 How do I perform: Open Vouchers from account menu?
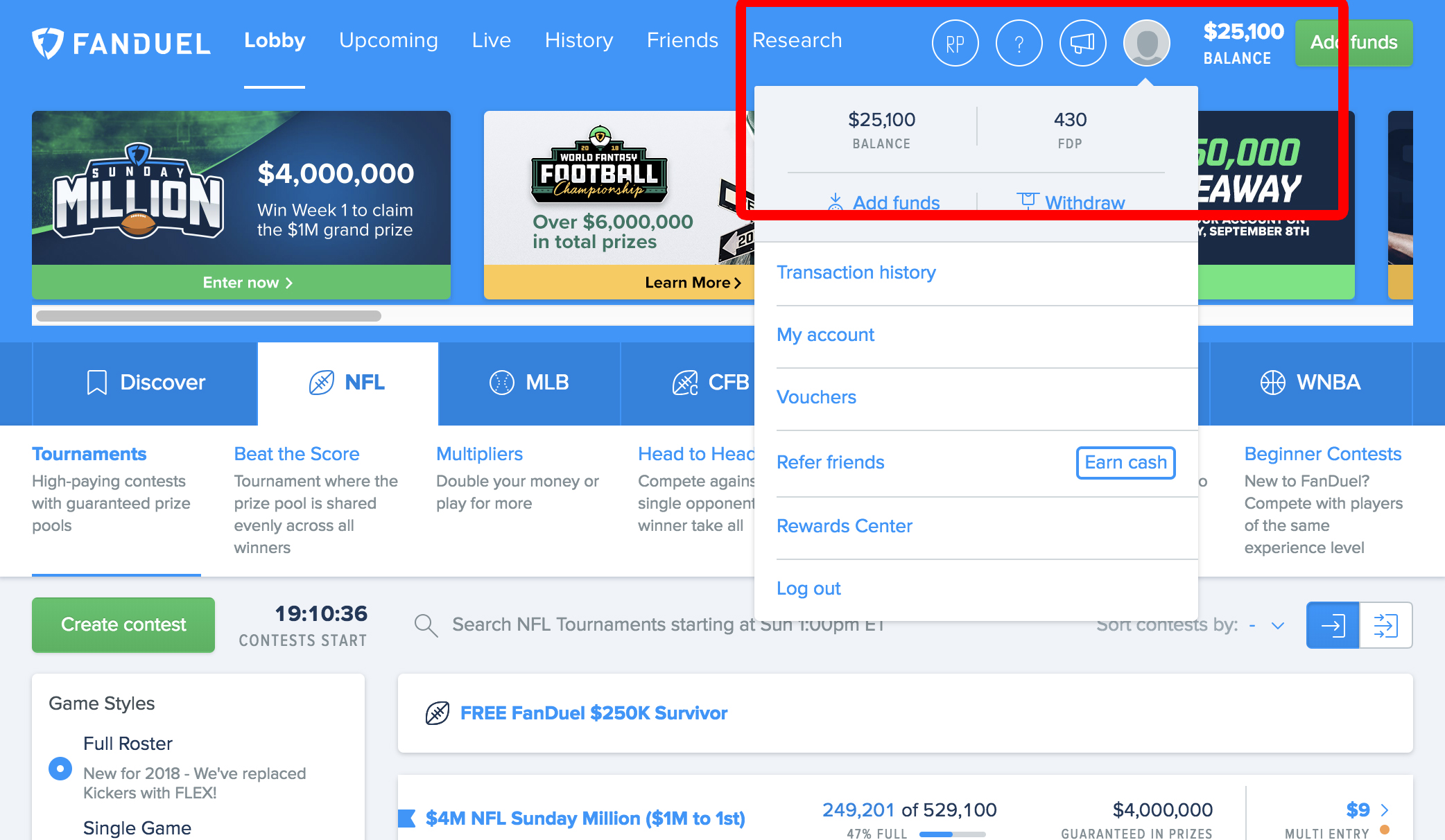pyautogui.click(x=816, y=397)
